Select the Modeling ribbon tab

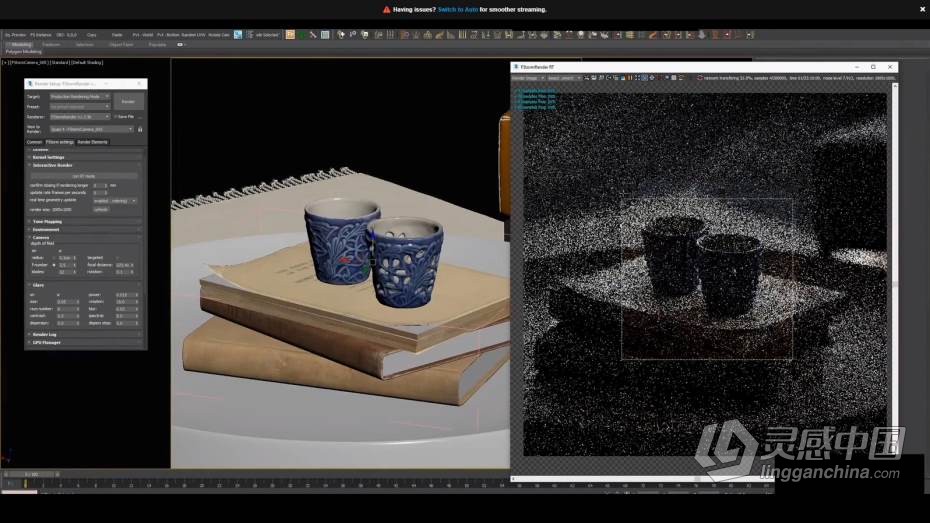(x=21, y=44)
